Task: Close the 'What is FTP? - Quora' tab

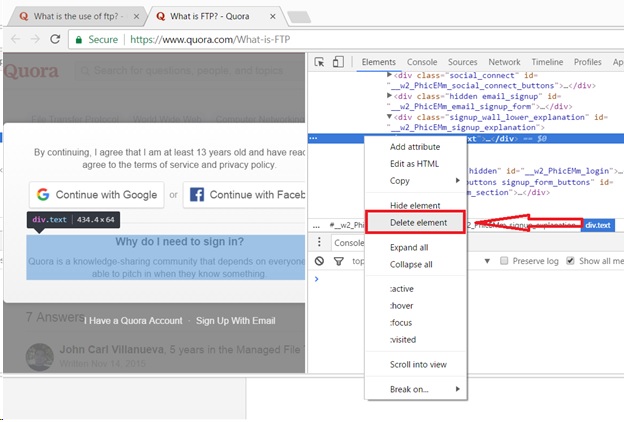Action: pos(273,16)
